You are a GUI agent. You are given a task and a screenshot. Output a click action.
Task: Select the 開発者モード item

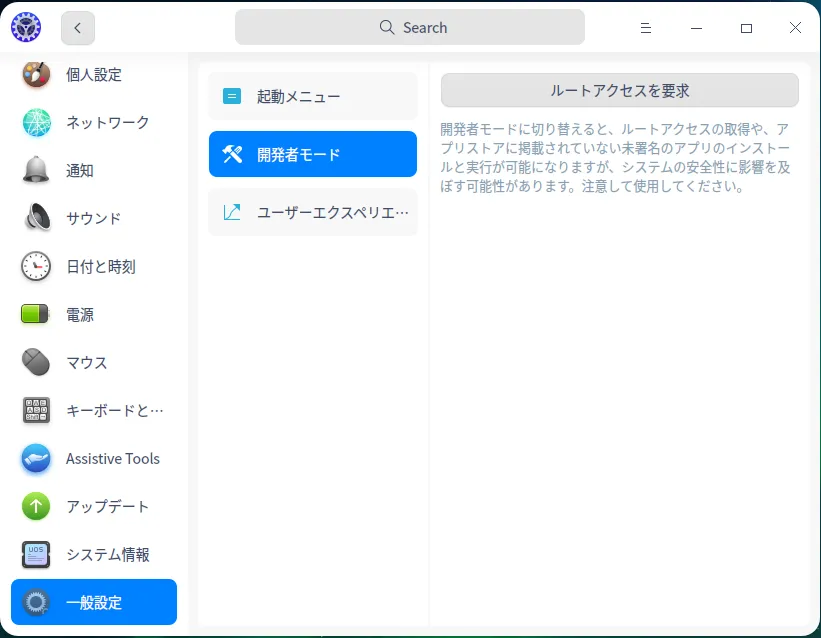[x=312, y=154]
